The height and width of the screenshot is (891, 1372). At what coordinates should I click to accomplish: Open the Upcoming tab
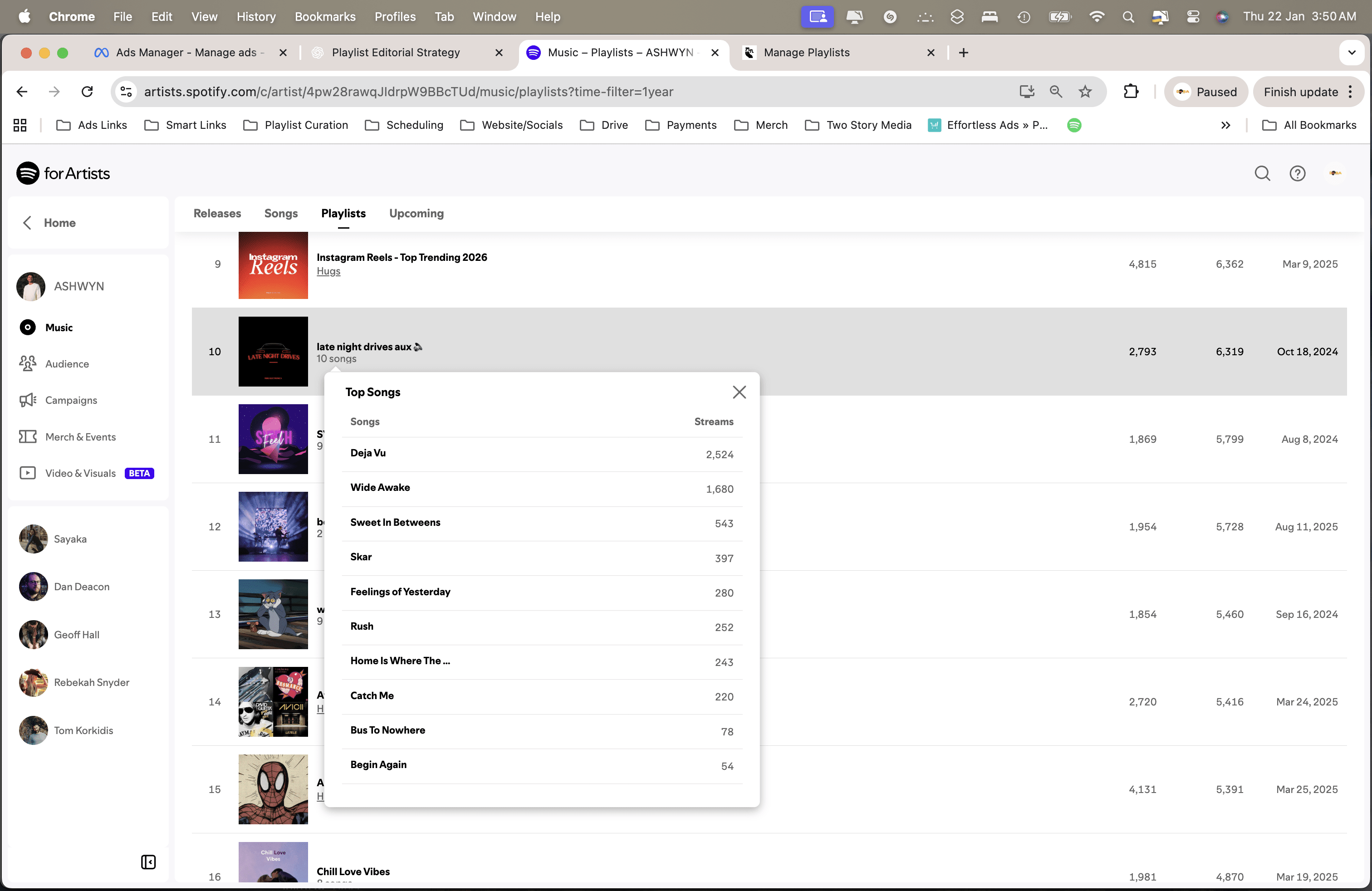point(416,213)
